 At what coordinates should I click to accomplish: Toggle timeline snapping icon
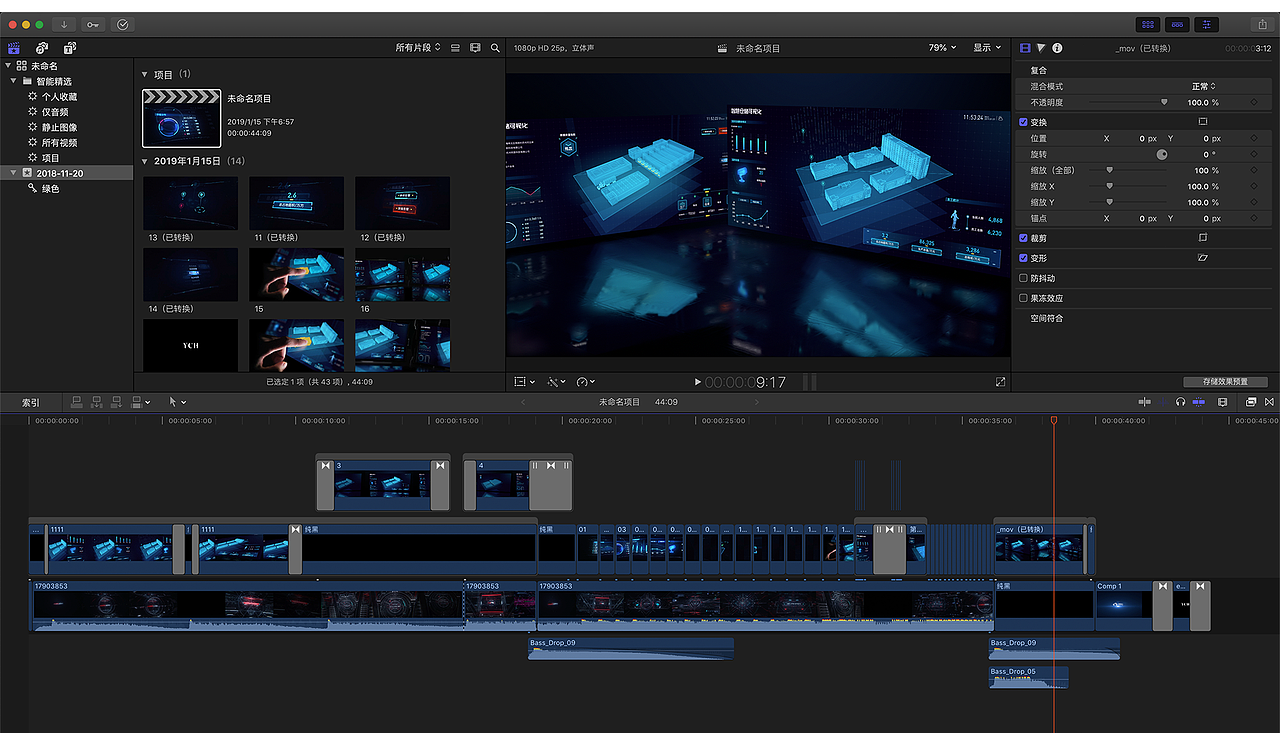click(1198, 402)
